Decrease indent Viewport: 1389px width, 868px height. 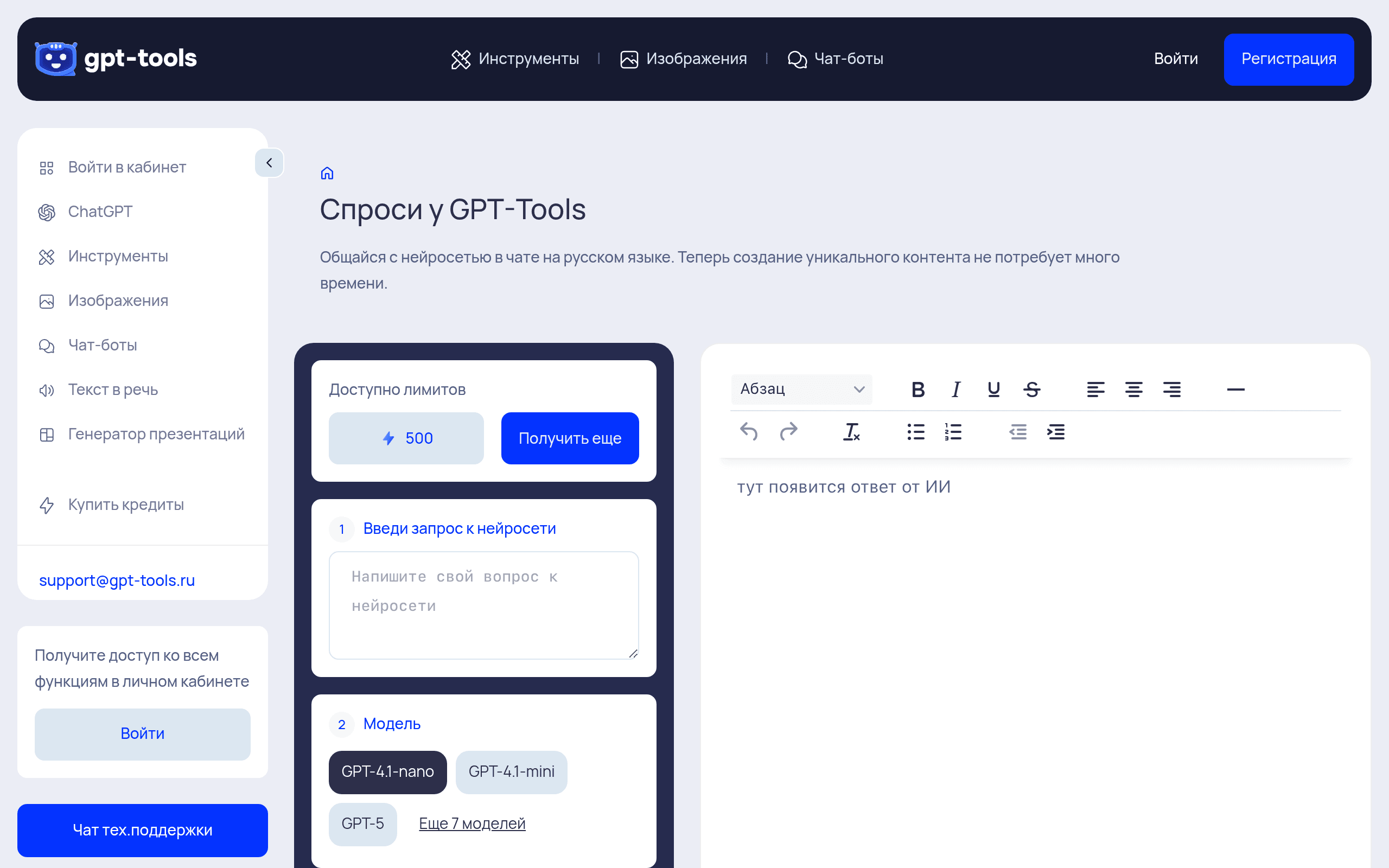(1018, 432)
